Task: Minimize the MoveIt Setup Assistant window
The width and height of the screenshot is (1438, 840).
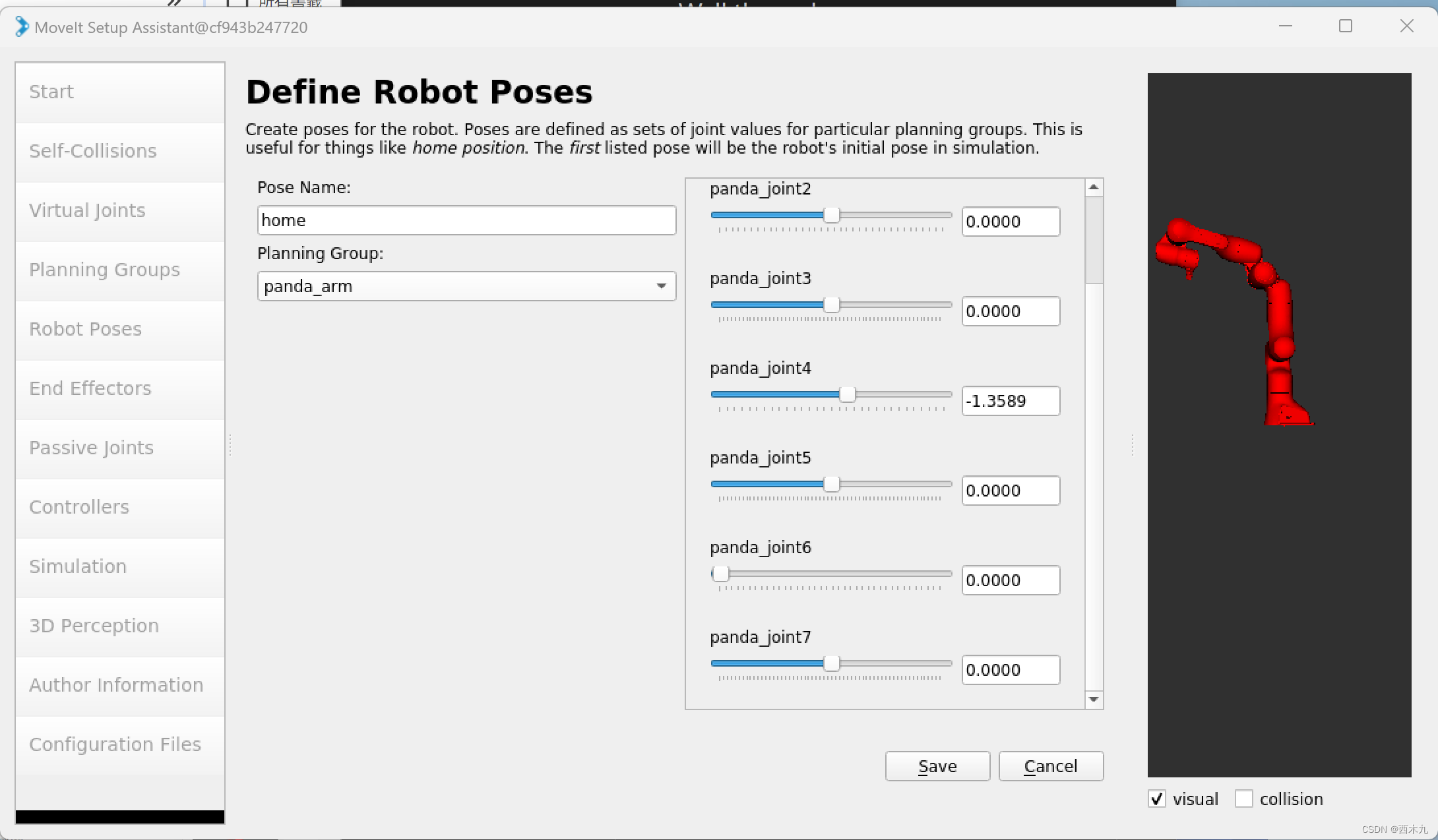Action: coord(1286,26)
